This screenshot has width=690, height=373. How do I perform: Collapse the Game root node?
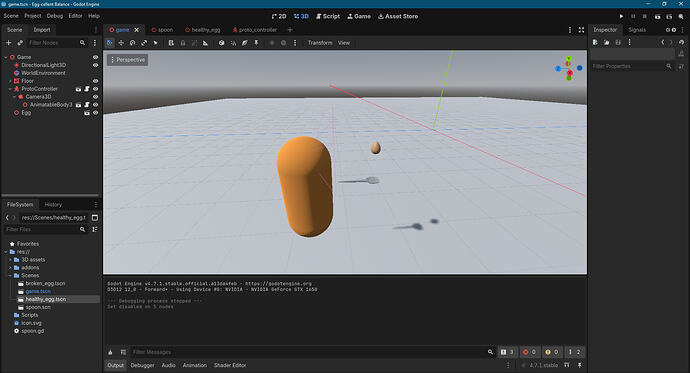click(6, 57)
